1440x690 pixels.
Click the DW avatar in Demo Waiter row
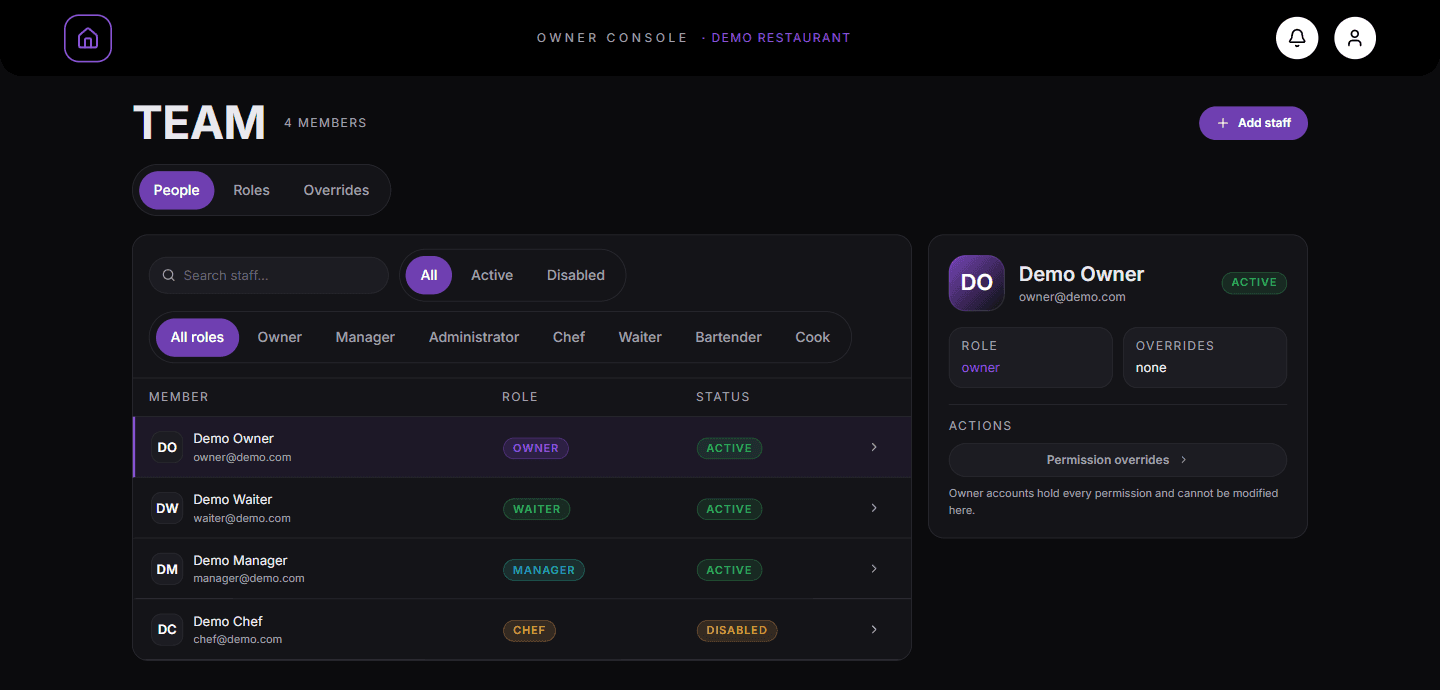(x=167, y=508)
